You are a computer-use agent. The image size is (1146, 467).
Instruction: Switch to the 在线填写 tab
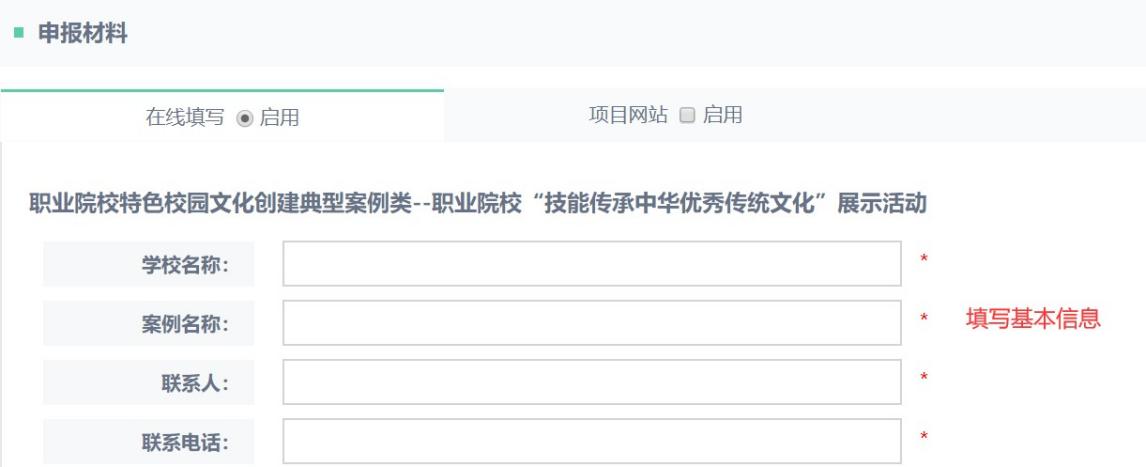185,117
